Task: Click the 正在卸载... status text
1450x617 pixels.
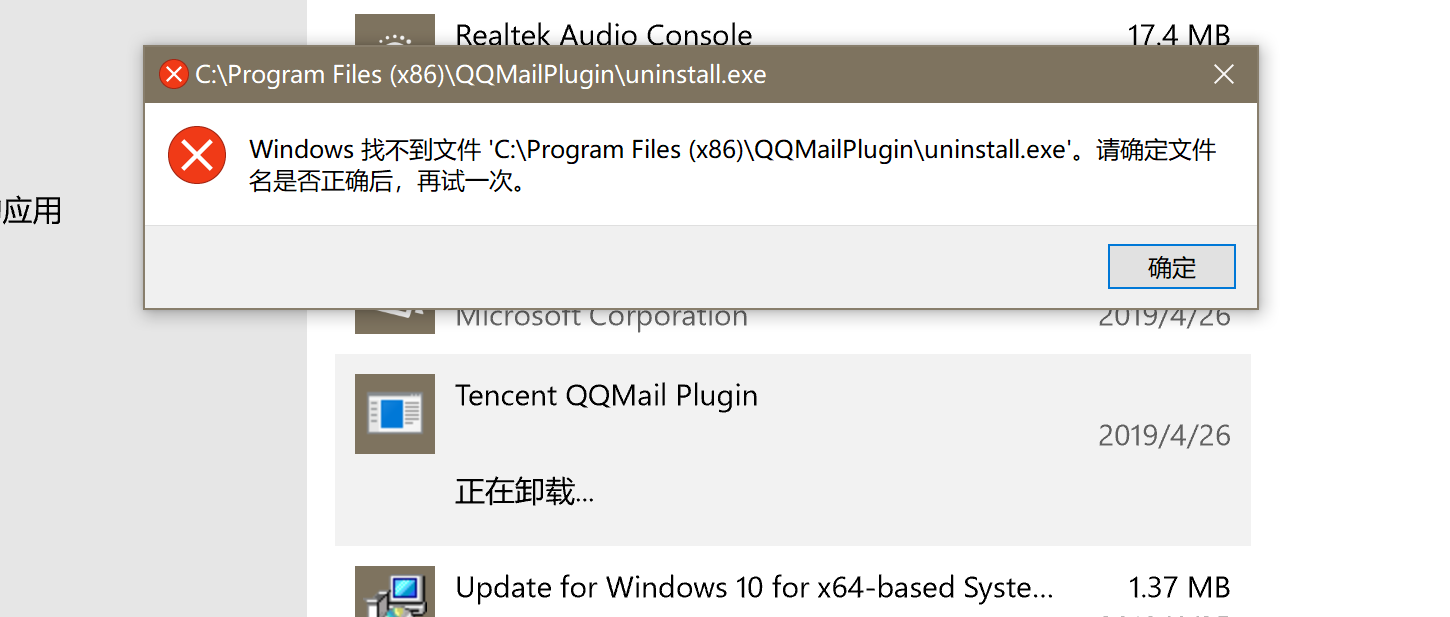Action: [524, 492]
